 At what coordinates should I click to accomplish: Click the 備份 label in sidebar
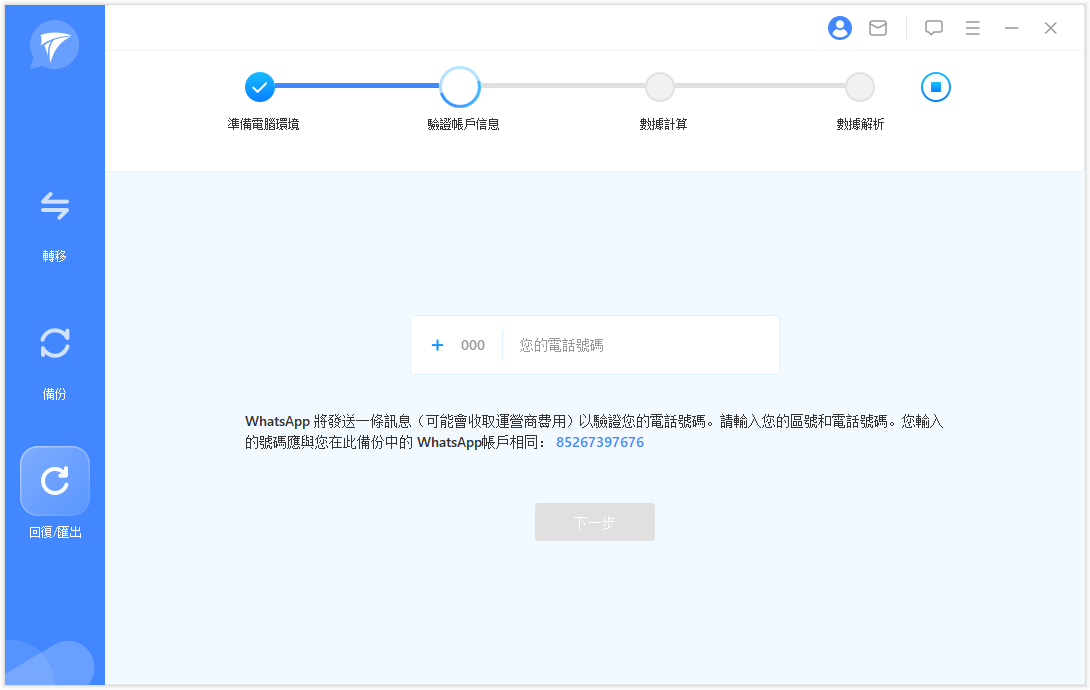55,394
